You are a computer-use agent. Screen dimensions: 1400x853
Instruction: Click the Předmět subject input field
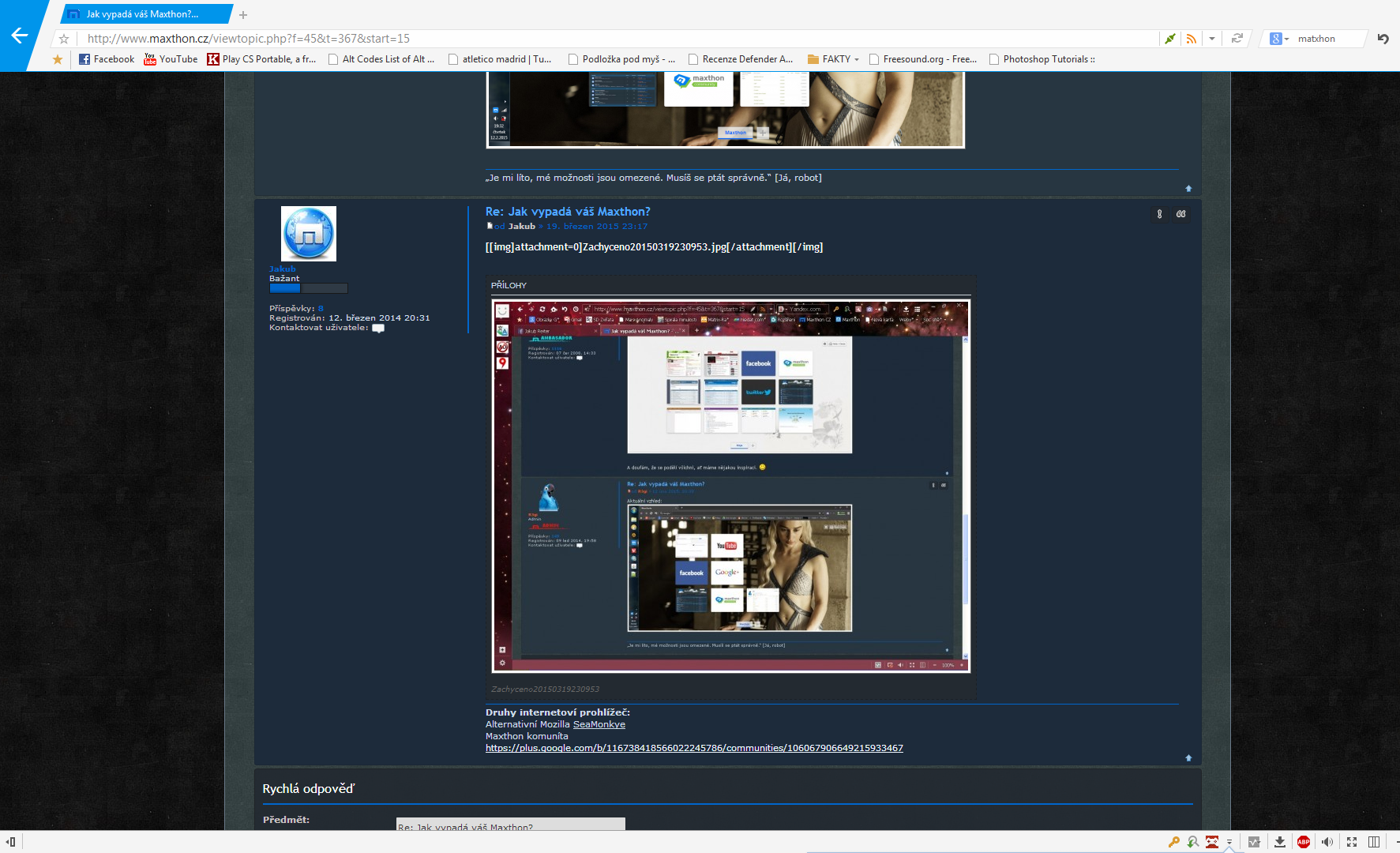510,825
